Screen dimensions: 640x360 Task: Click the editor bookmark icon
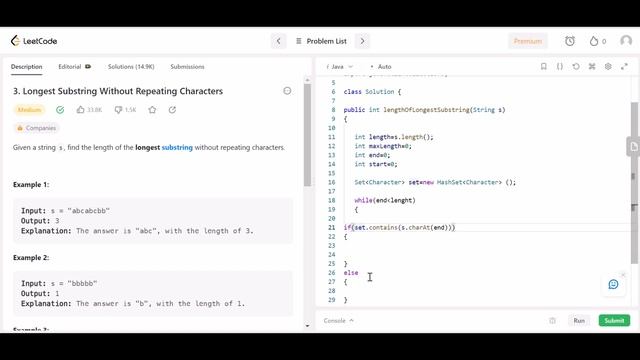543,66
